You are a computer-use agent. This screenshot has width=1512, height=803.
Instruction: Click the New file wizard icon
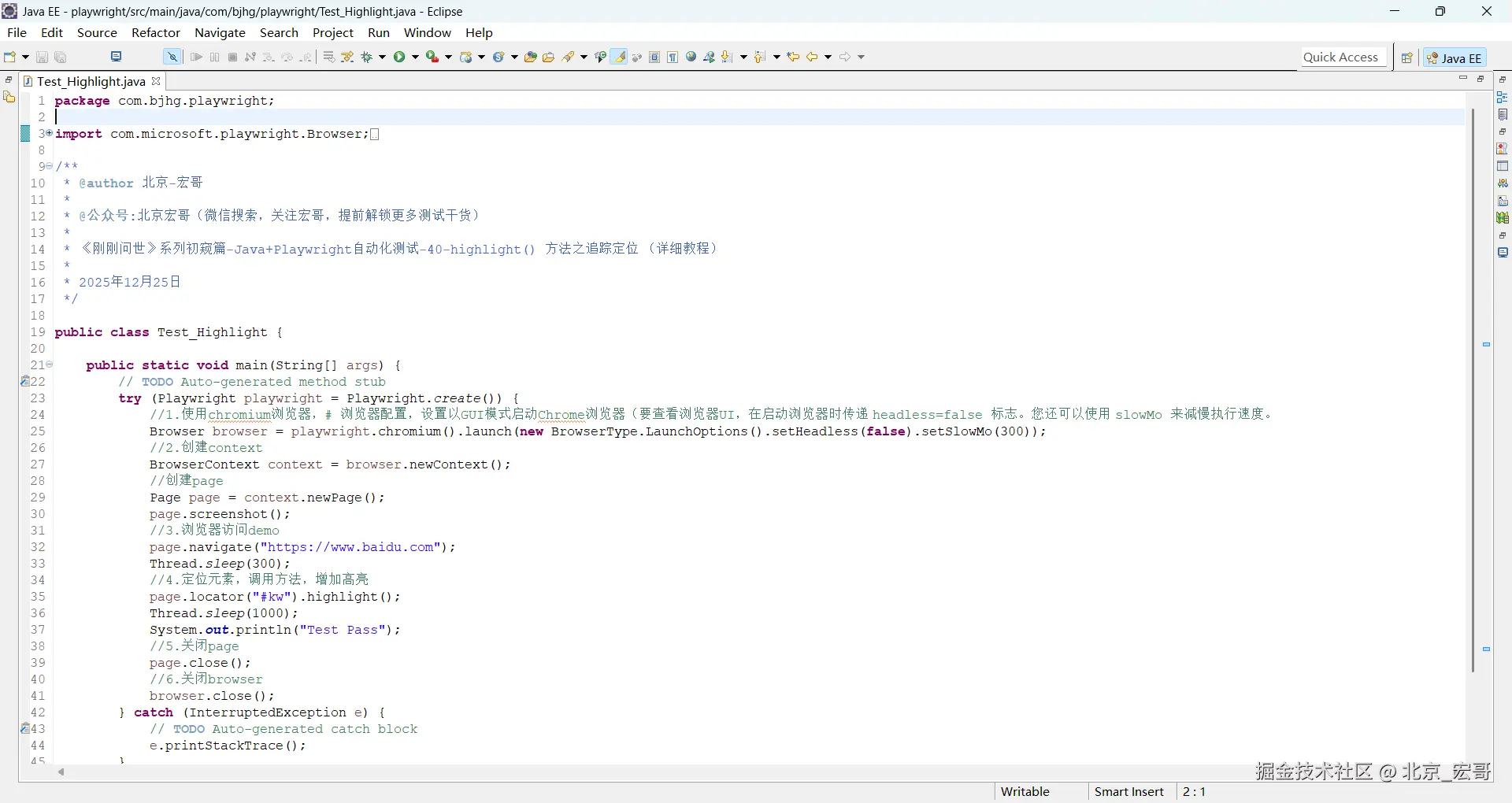click(x=9, y=57)
